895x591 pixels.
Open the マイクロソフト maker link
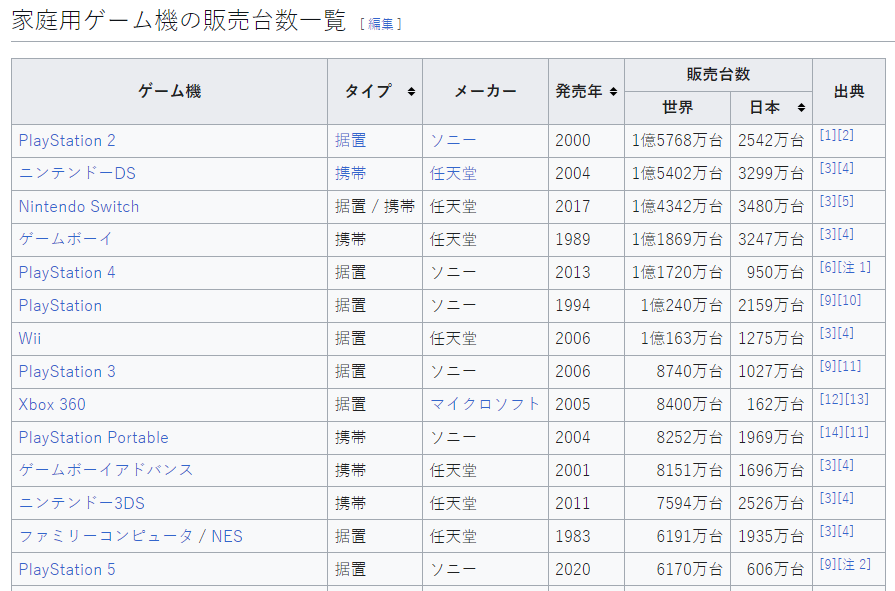(x=485, y=405)
